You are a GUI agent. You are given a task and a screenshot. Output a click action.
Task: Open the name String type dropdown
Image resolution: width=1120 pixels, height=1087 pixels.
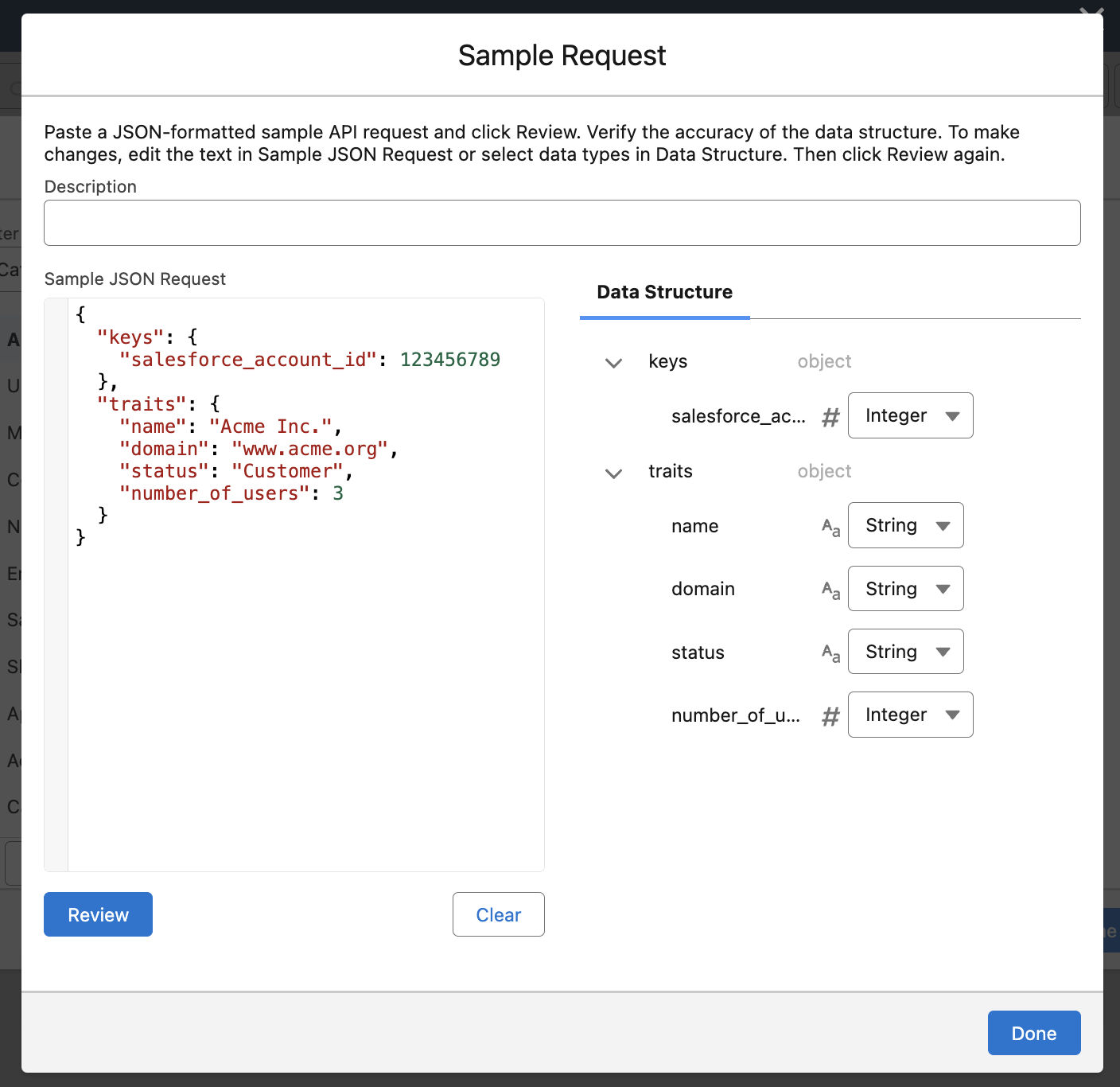(905, 525)
